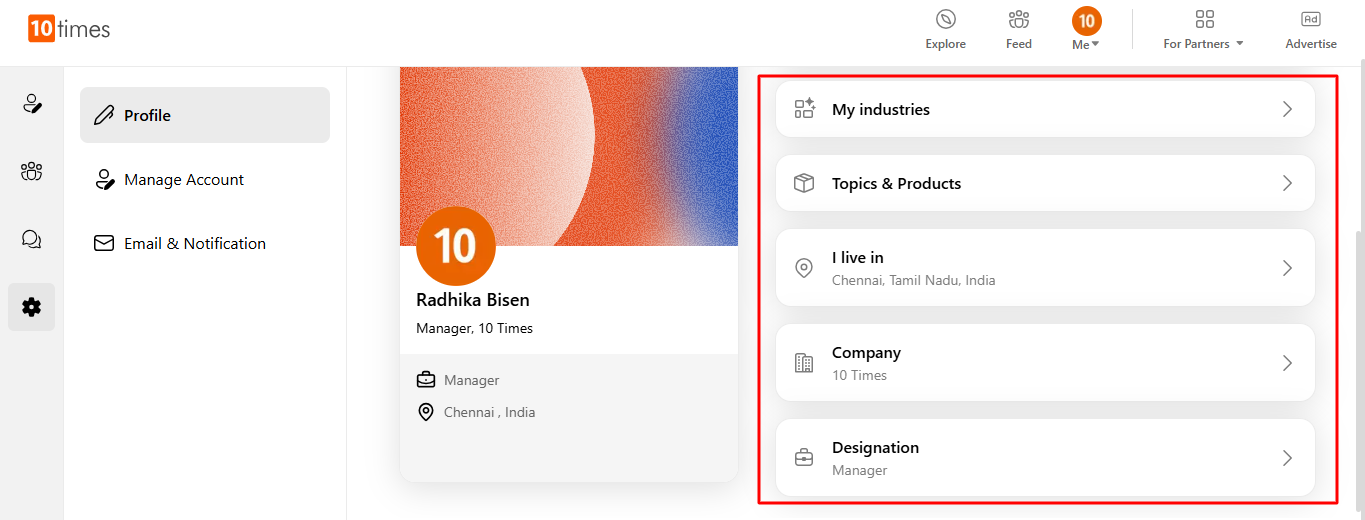
Task: Click the My industries grid icon
Action: [x=804, y=109]
